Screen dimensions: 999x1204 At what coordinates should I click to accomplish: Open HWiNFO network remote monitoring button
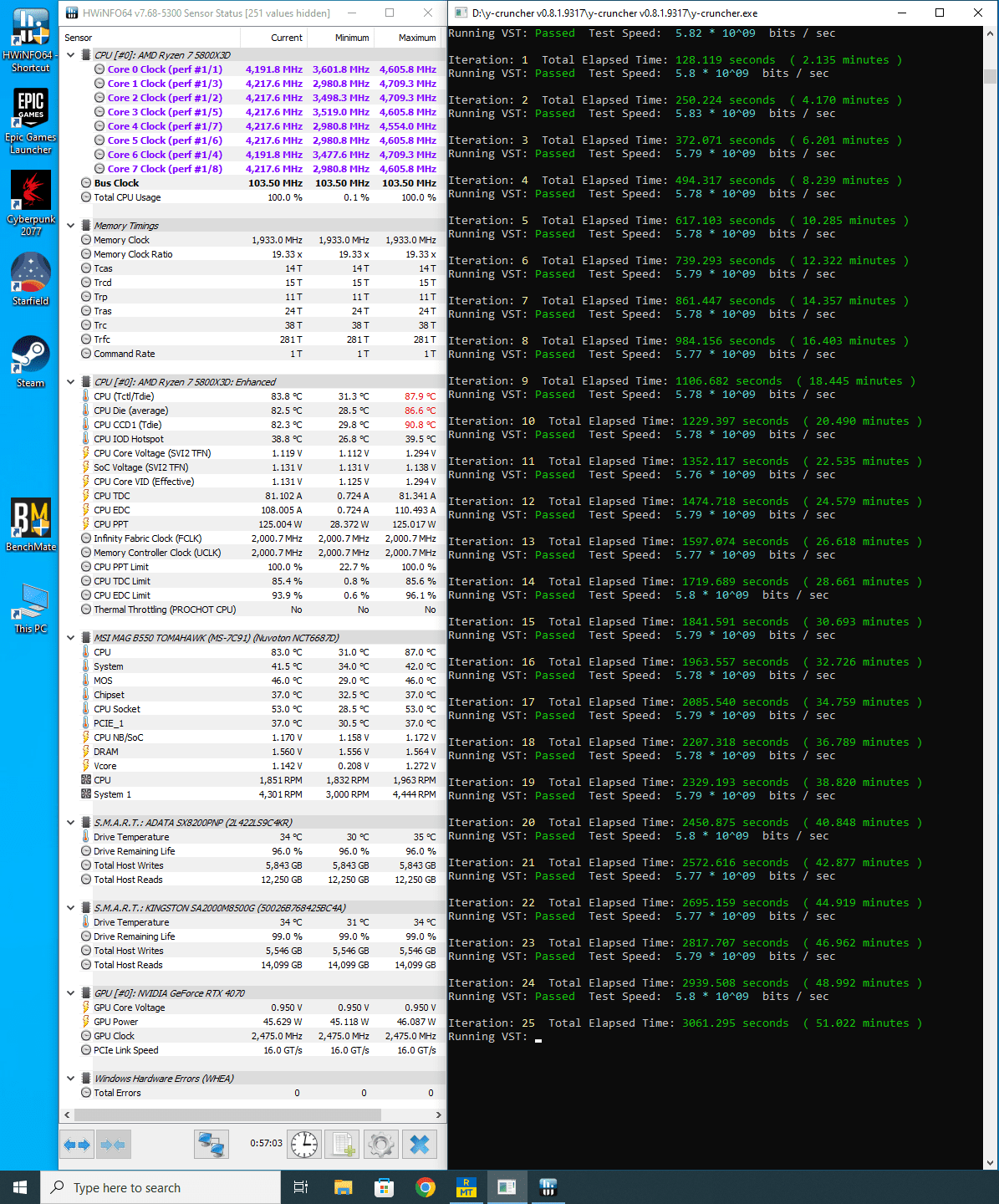(212, 1145)
